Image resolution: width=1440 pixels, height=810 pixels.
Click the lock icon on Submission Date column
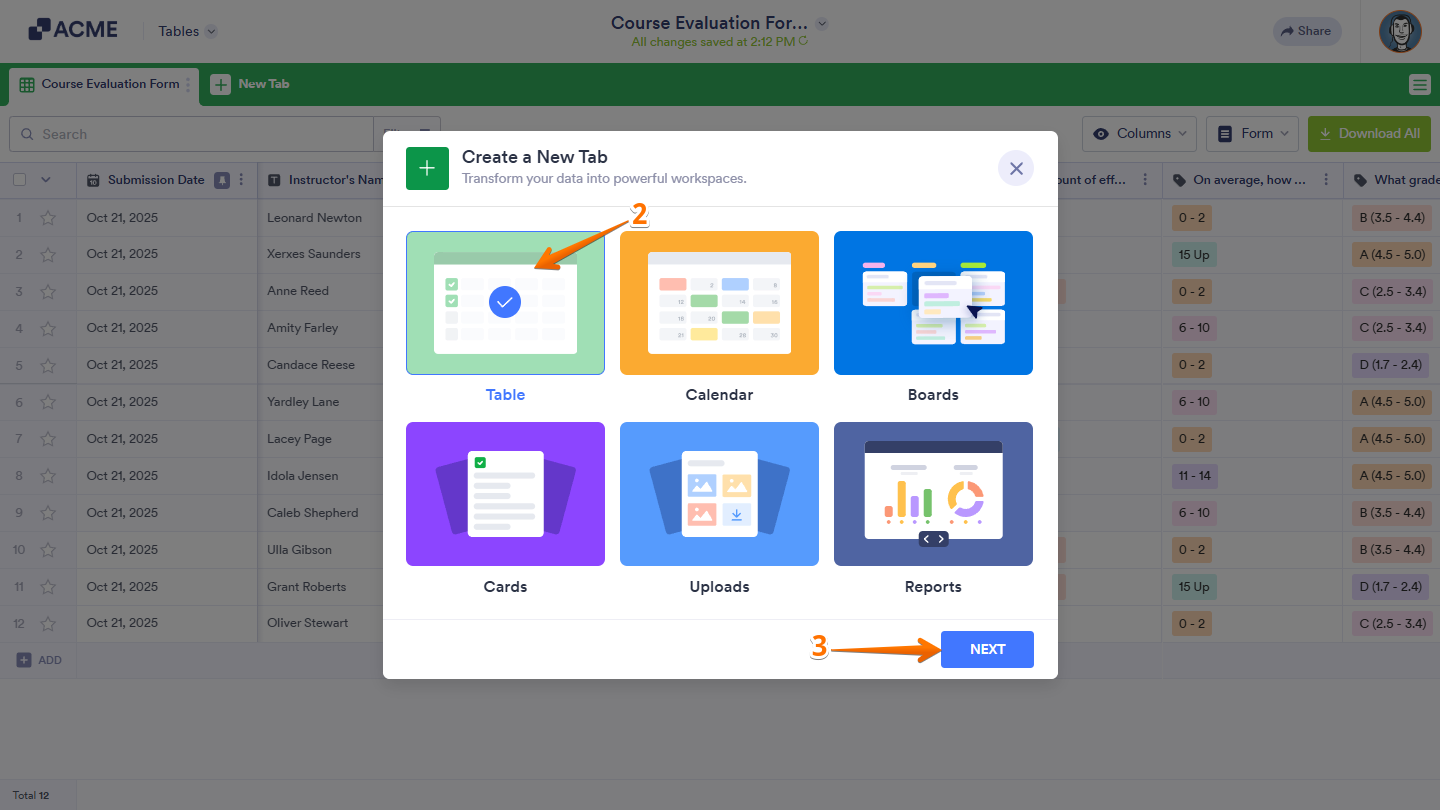(x=222, y=179)
